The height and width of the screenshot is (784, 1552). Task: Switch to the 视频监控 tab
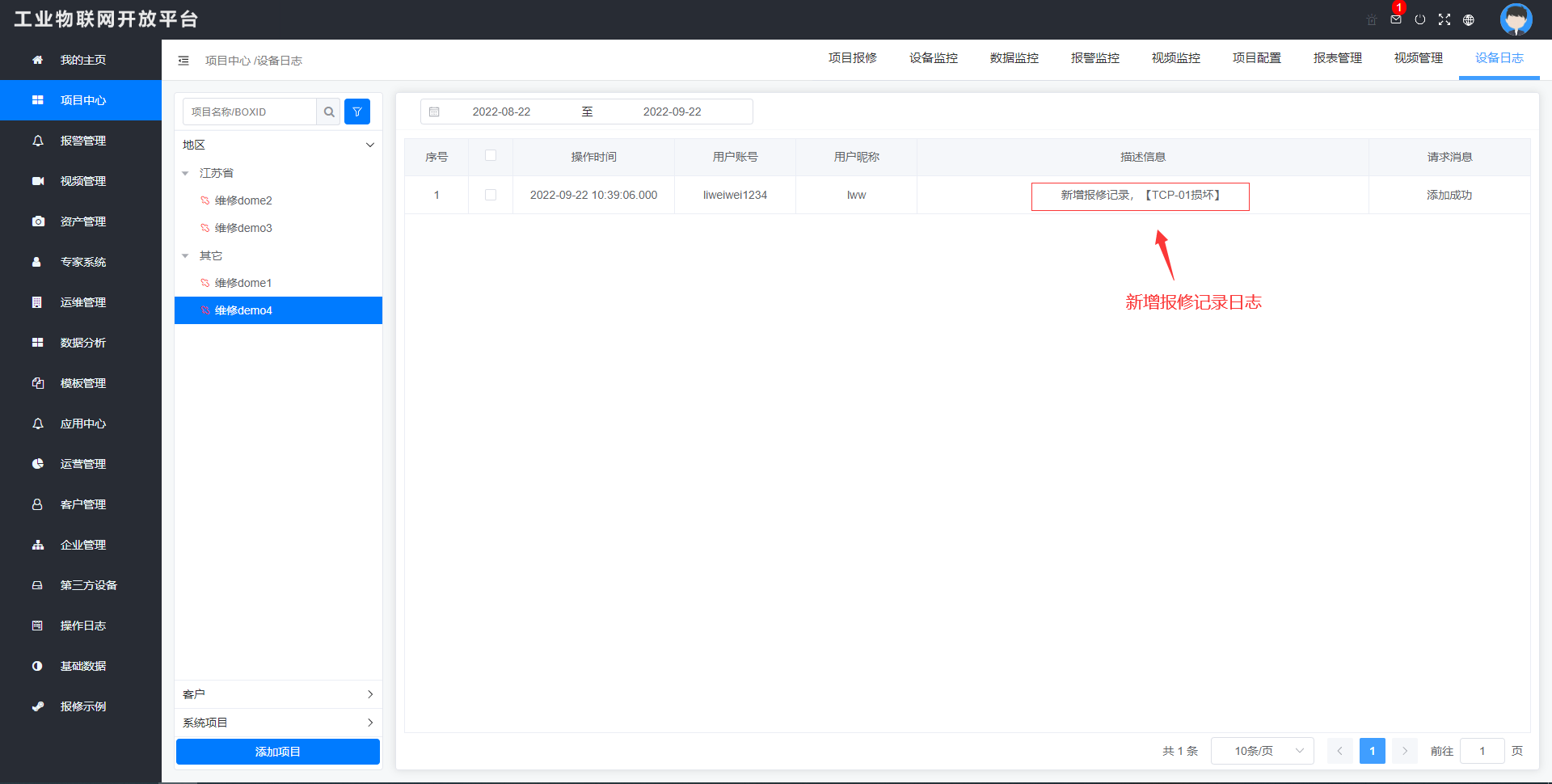click(x=1176, y=58)
